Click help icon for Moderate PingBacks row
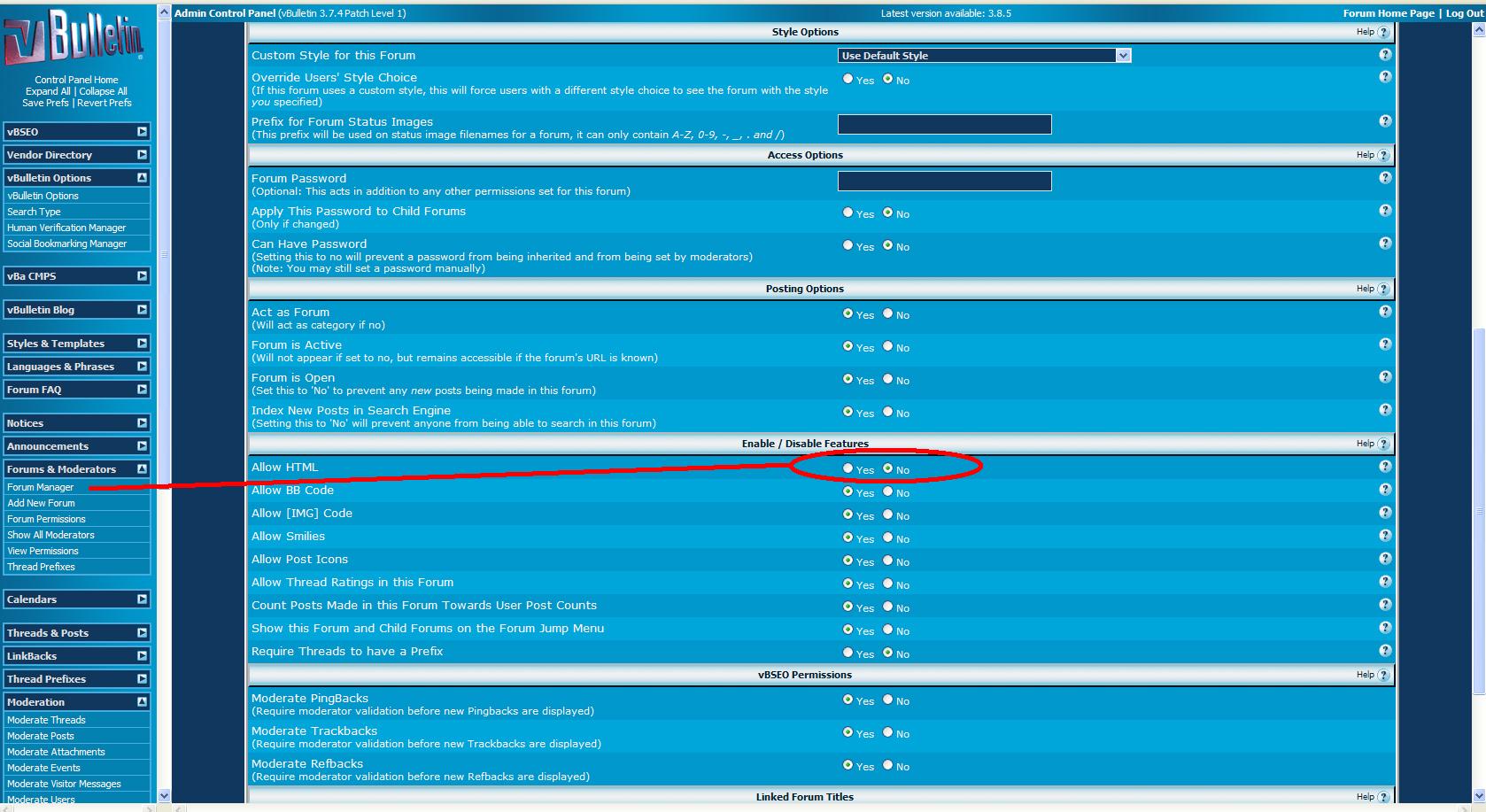This screenshot has height=812, width=1486. (x=1385, y=698)
